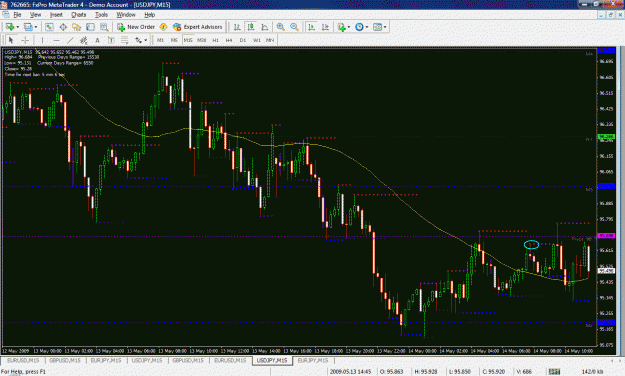Open the Charts menu
The image size is (625, 376).
click(79, 15)
